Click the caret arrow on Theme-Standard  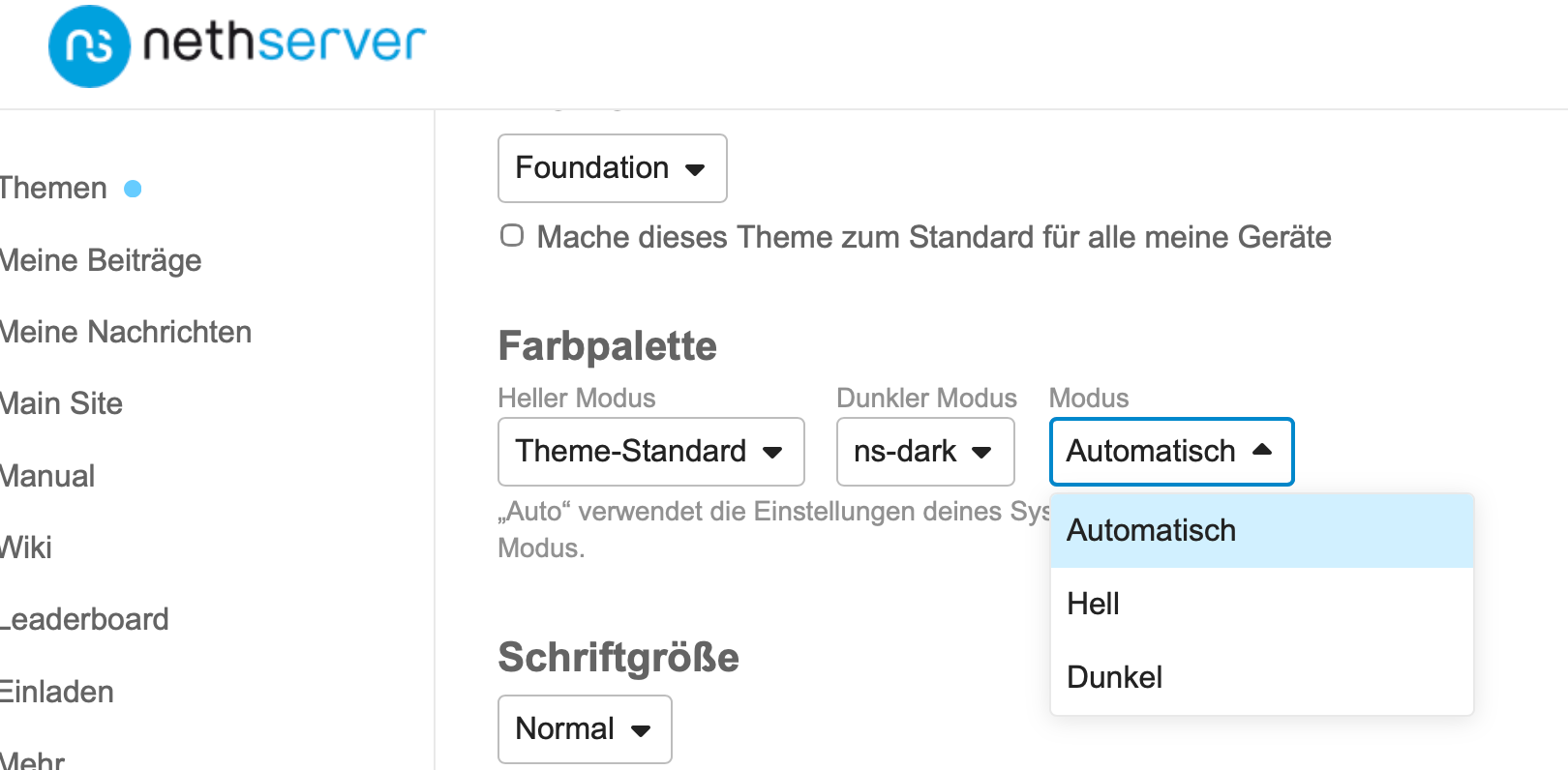(x=771, y=452)
